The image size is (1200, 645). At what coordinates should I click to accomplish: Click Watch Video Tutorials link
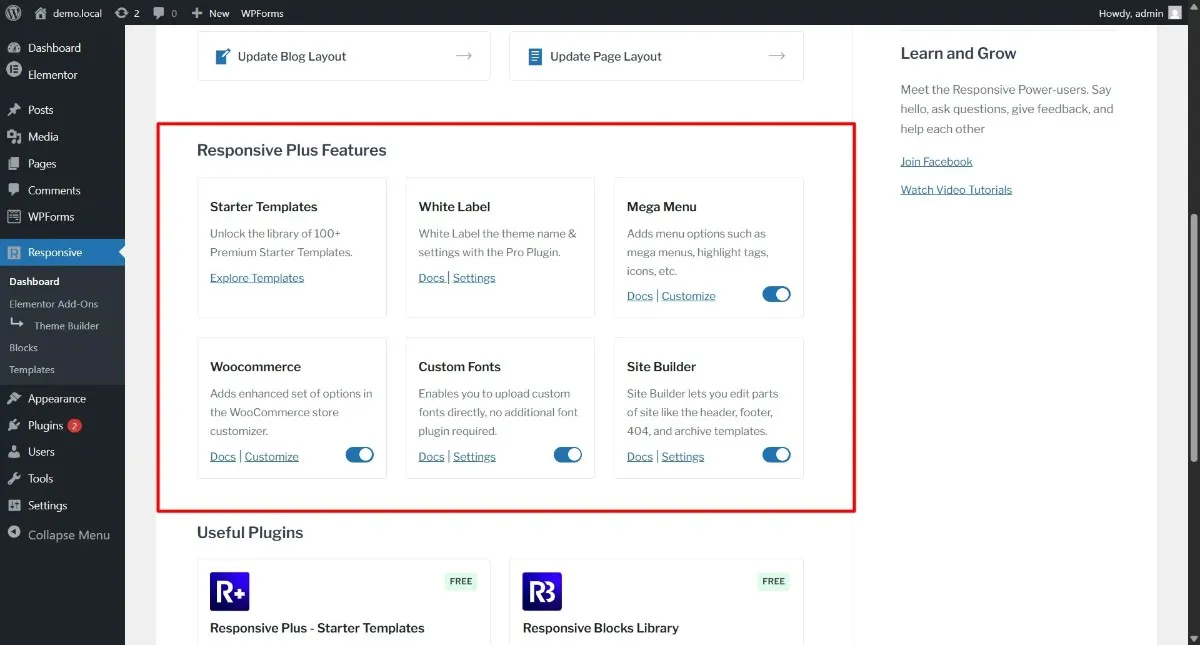(x=956, y=190)
